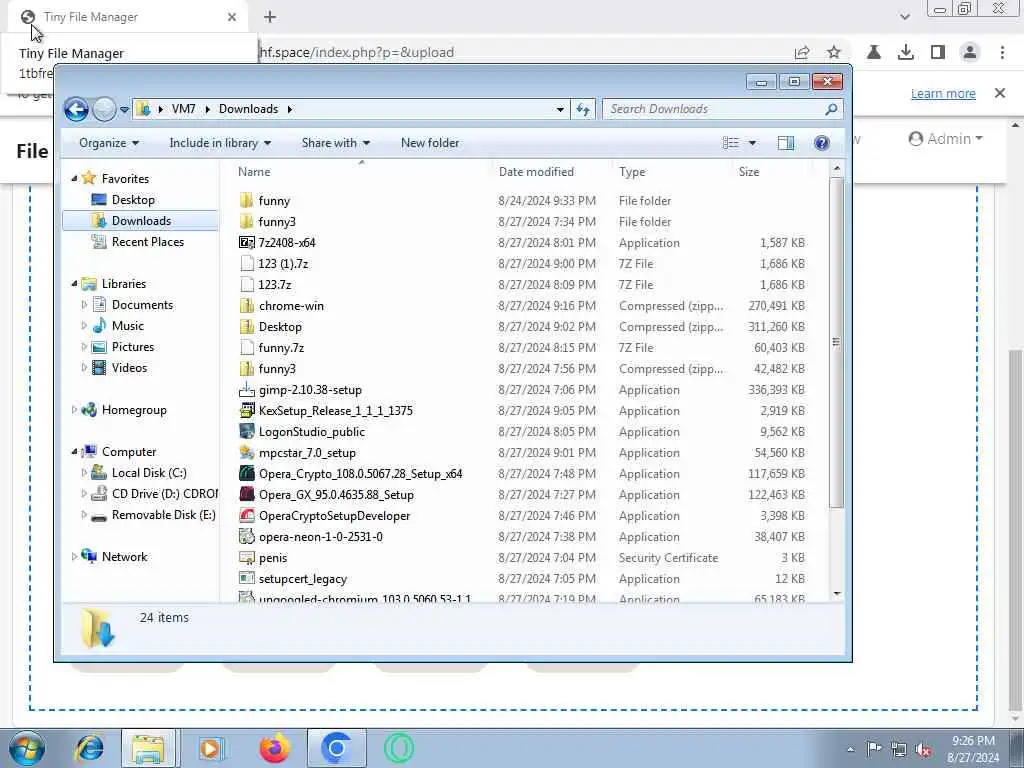Select Downloads in the Favorites list
1024x768 pixels.
point(140,221)
